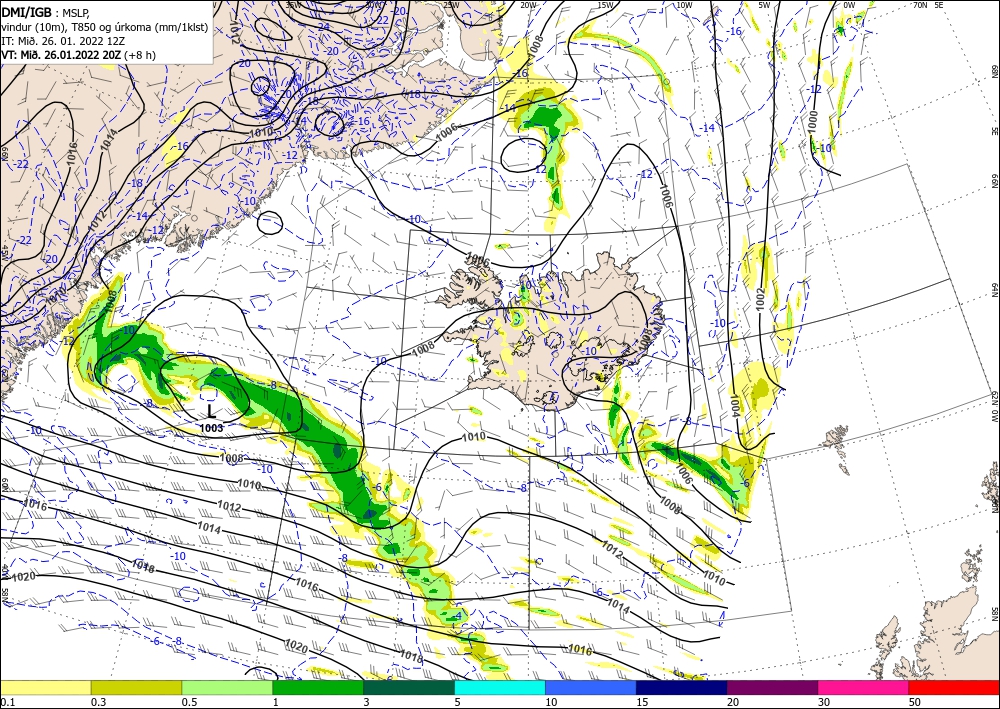Click the '1004' isobar label
This screenshot has width=1000, height=709.
pyautogui.click(x=734, y=406)
